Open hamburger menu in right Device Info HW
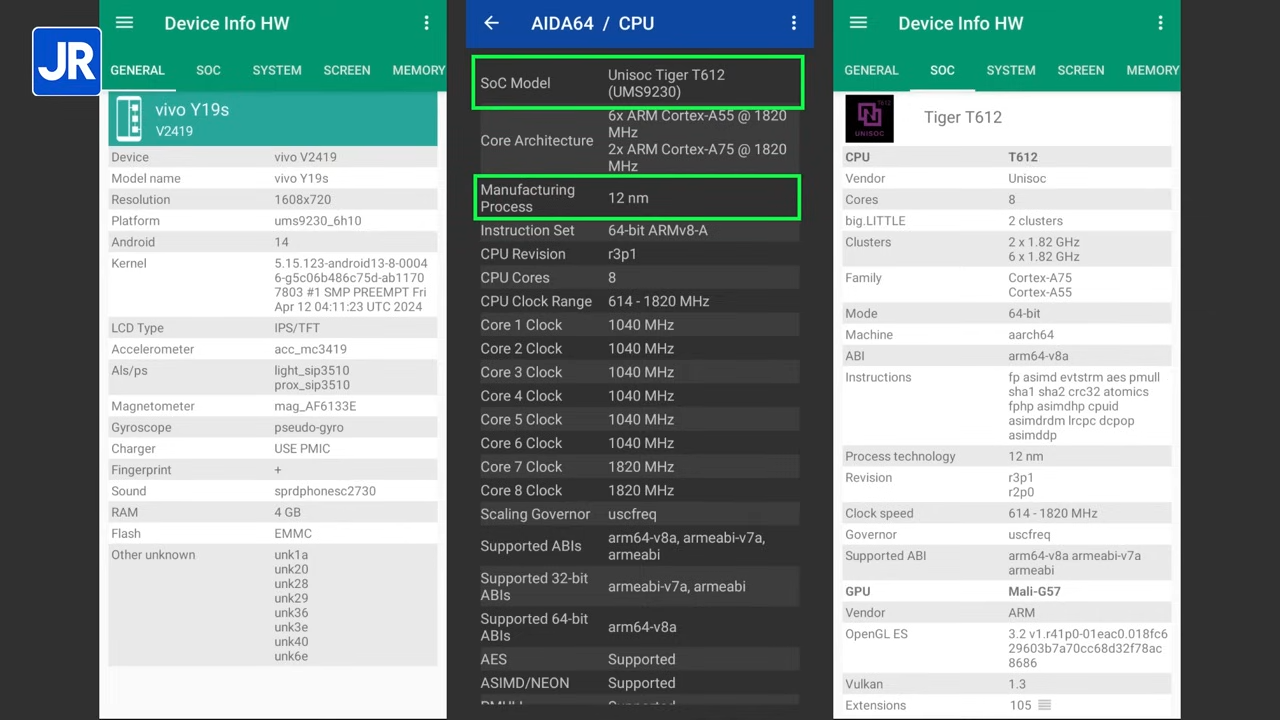 tap(858, 23)
